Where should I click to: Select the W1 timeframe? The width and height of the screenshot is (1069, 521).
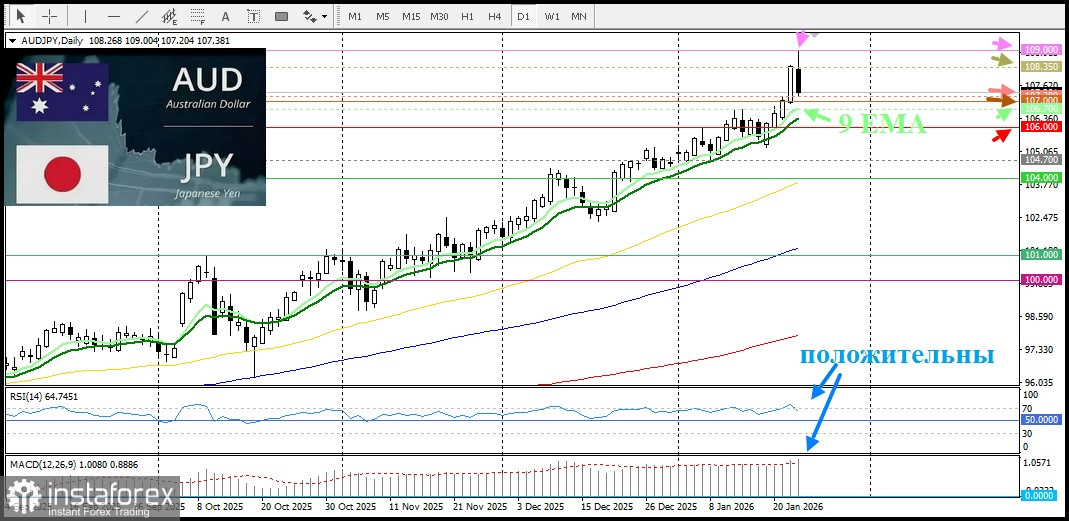552,16
